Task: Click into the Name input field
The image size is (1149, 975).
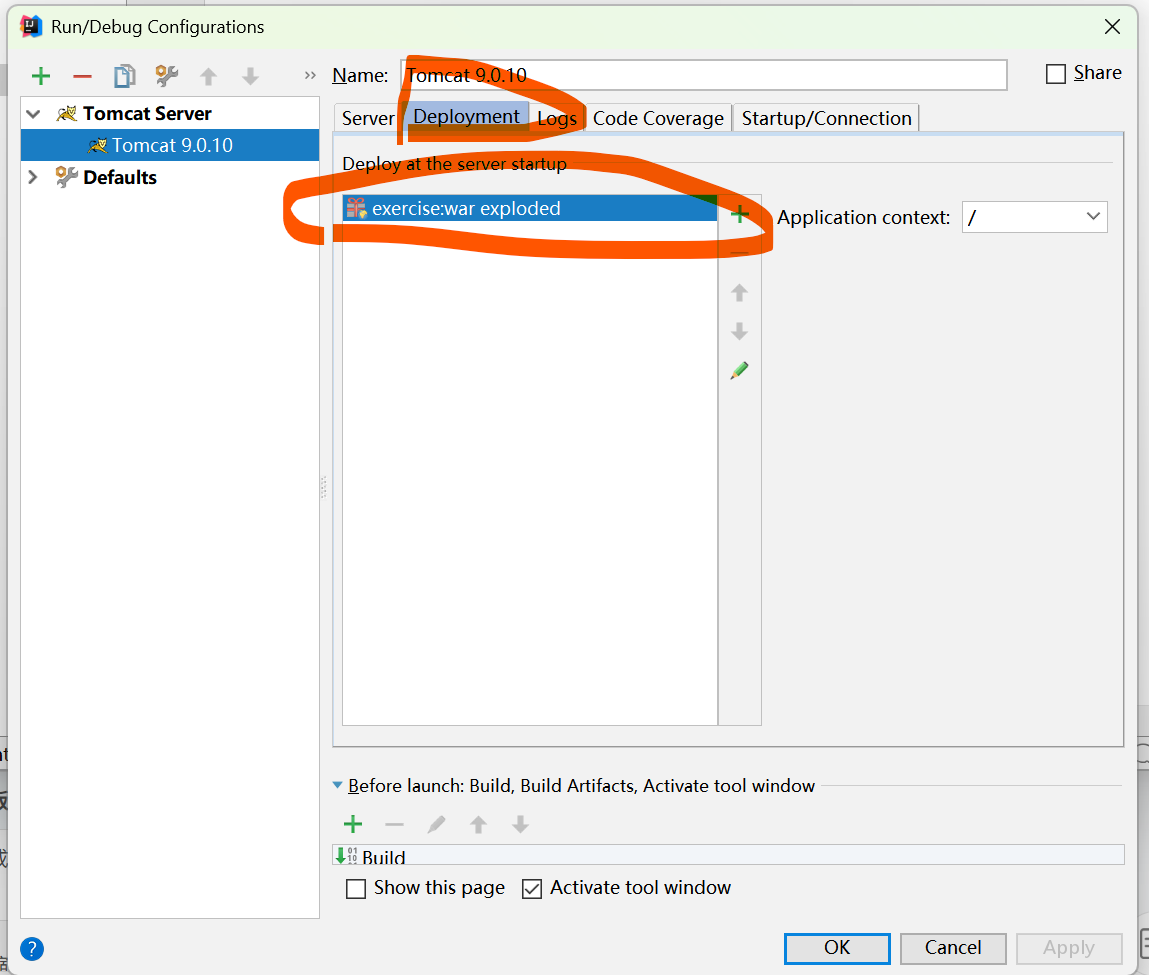Action: (704, 75)
